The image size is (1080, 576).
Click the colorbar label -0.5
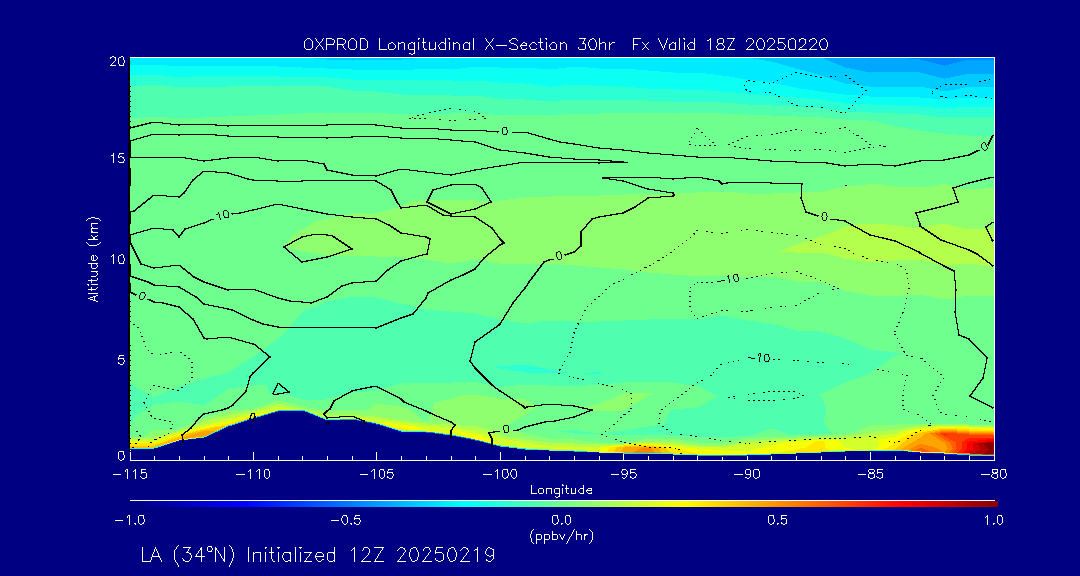[x=346, y=520]
